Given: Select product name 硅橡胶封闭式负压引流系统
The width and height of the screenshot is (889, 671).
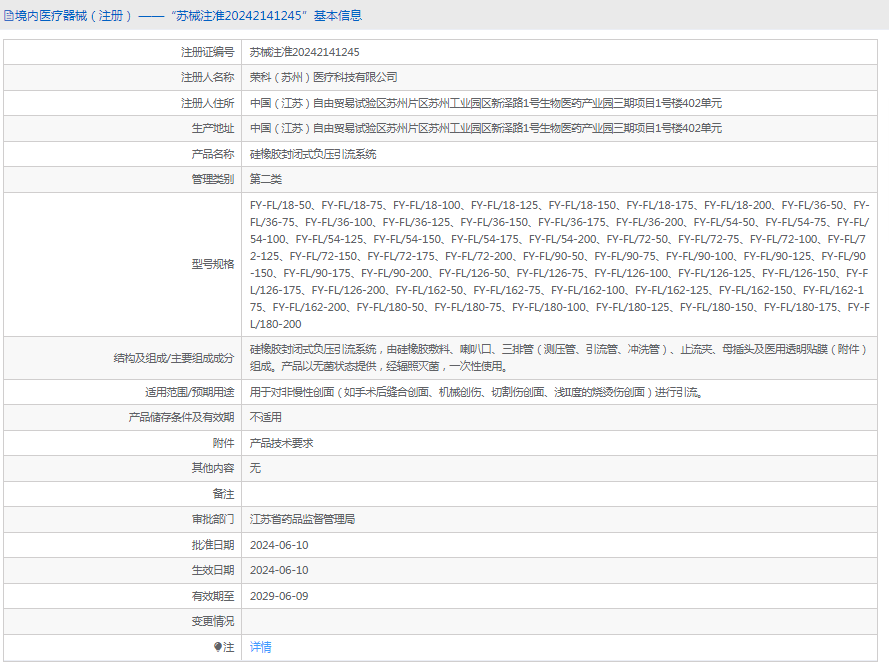Looking at the screenshot, I should click(313, 154).
